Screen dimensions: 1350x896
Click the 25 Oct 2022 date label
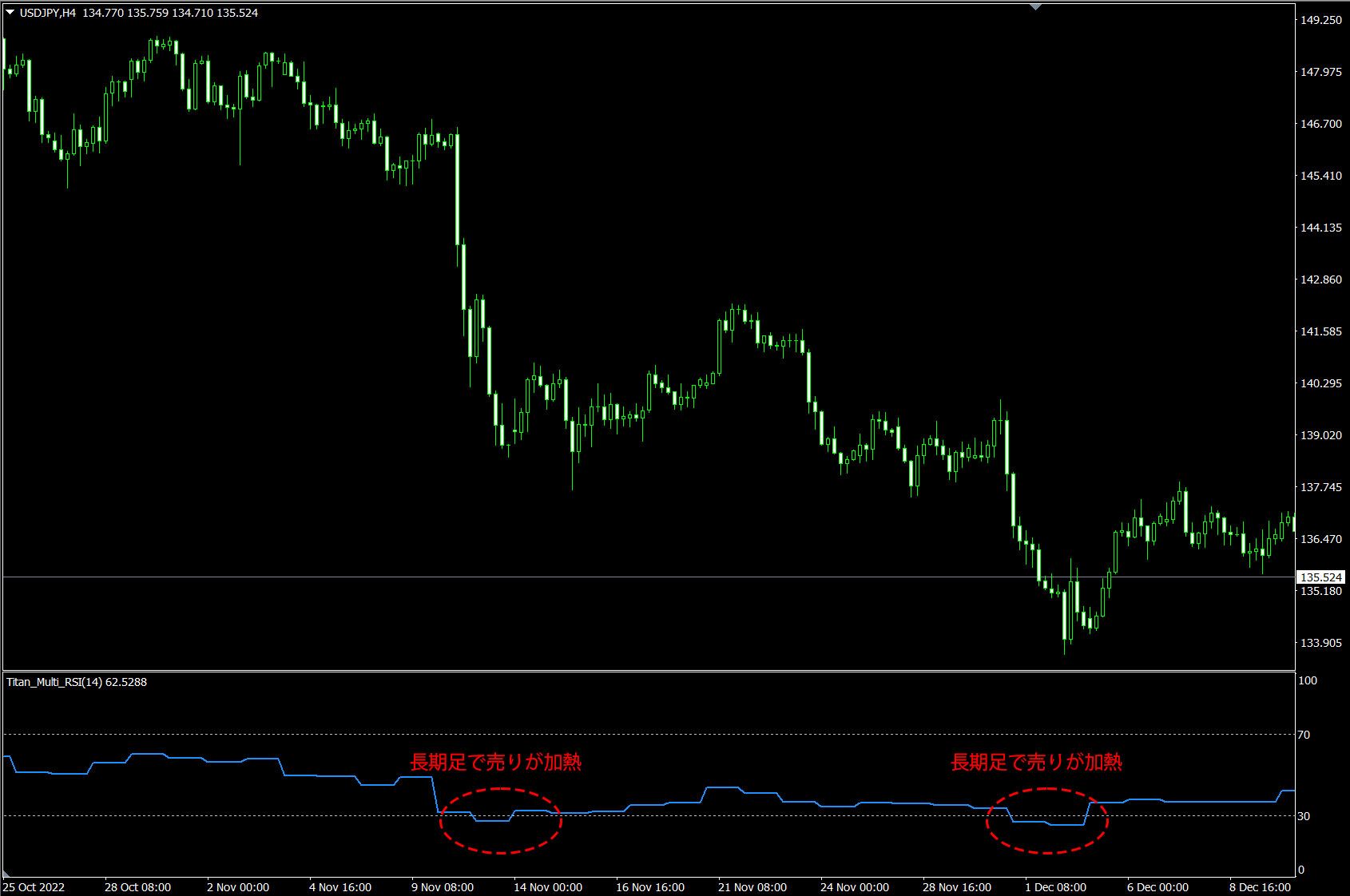34,887
